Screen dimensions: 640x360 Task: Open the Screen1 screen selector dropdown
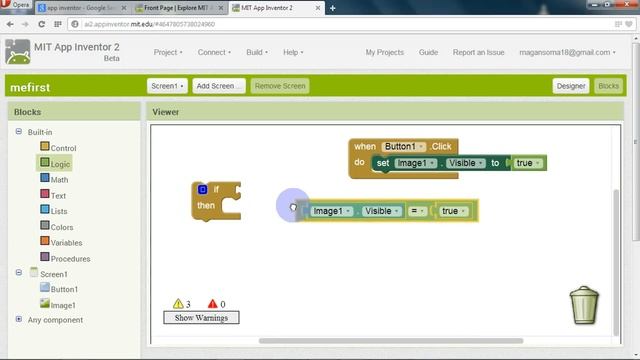coord(167,86)
